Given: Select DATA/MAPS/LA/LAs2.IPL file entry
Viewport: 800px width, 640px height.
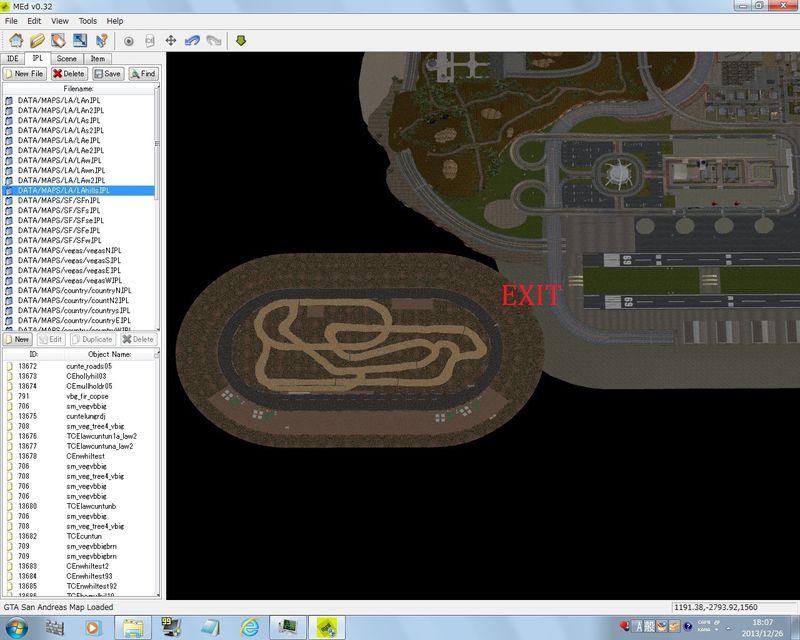Looking at the screenshot, I should click(x=79, y=130).
